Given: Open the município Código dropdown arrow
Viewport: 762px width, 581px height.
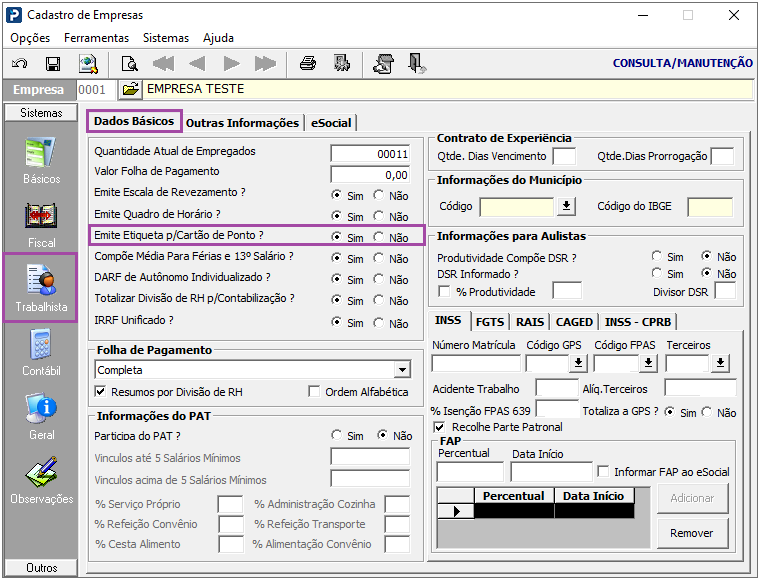Looking at the screenshot, I should pyautogui.click(x=567, y=206).
